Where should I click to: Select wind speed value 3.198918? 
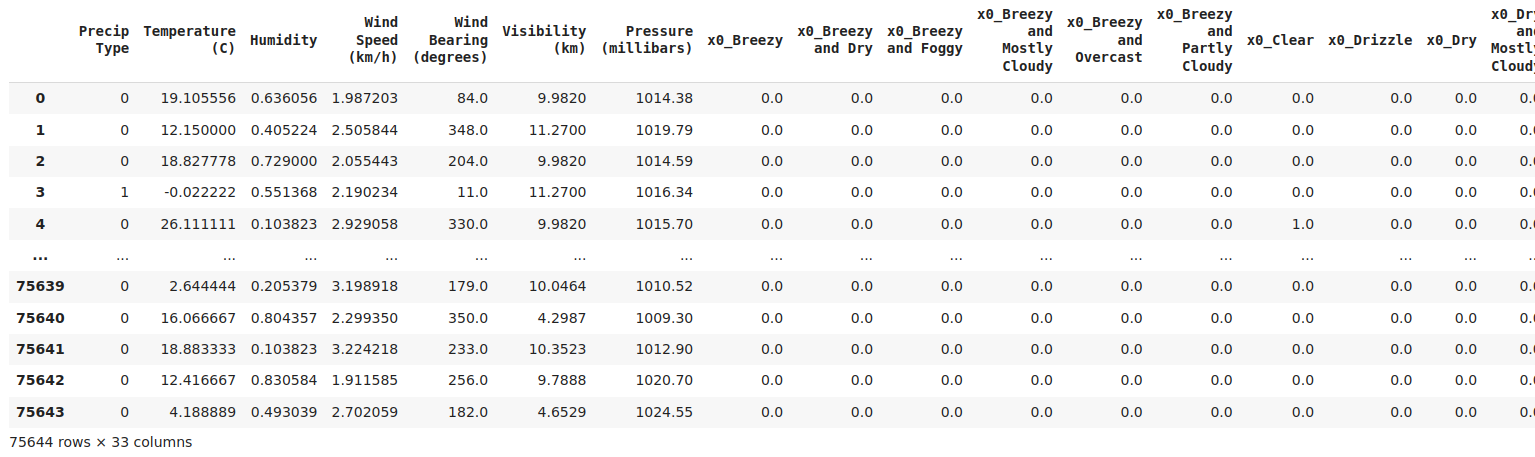[364, 286]
